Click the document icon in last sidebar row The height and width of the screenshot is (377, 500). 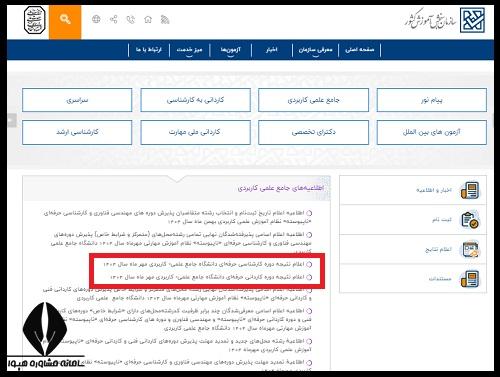click(470, 279)
